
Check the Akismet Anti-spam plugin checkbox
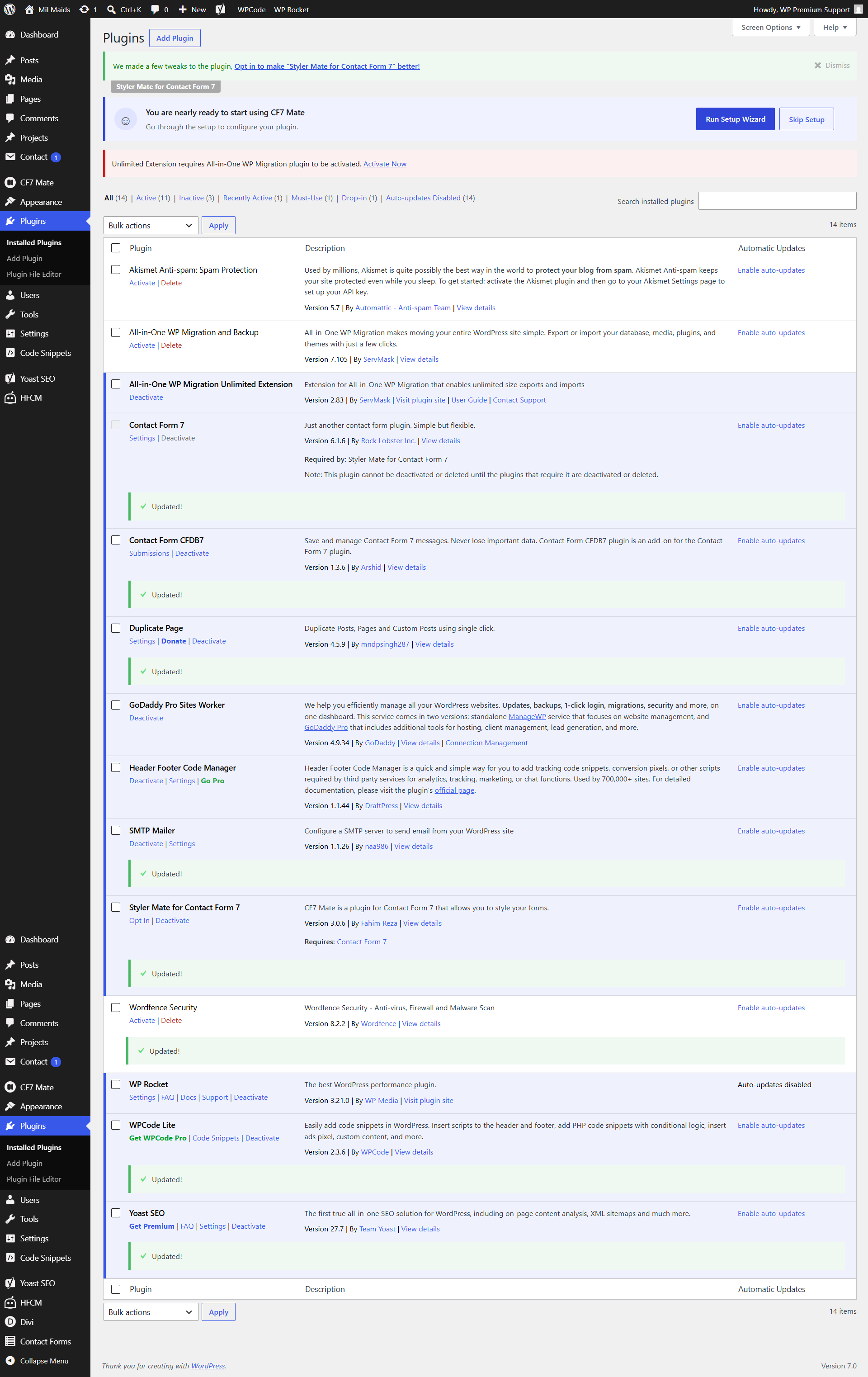(116, 270)
